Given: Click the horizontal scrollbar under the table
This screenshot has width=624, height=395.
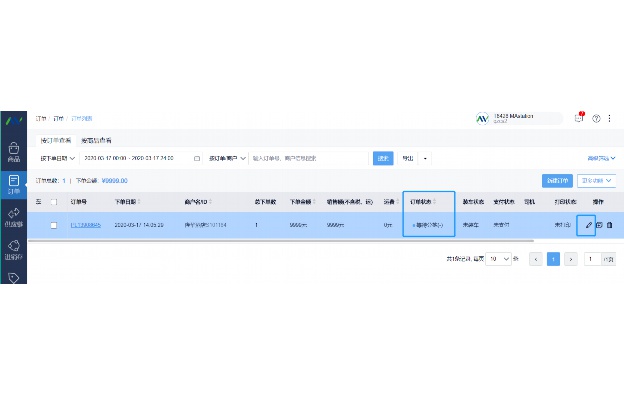Looking at the screenshot, I should click(x=281, y=241).
